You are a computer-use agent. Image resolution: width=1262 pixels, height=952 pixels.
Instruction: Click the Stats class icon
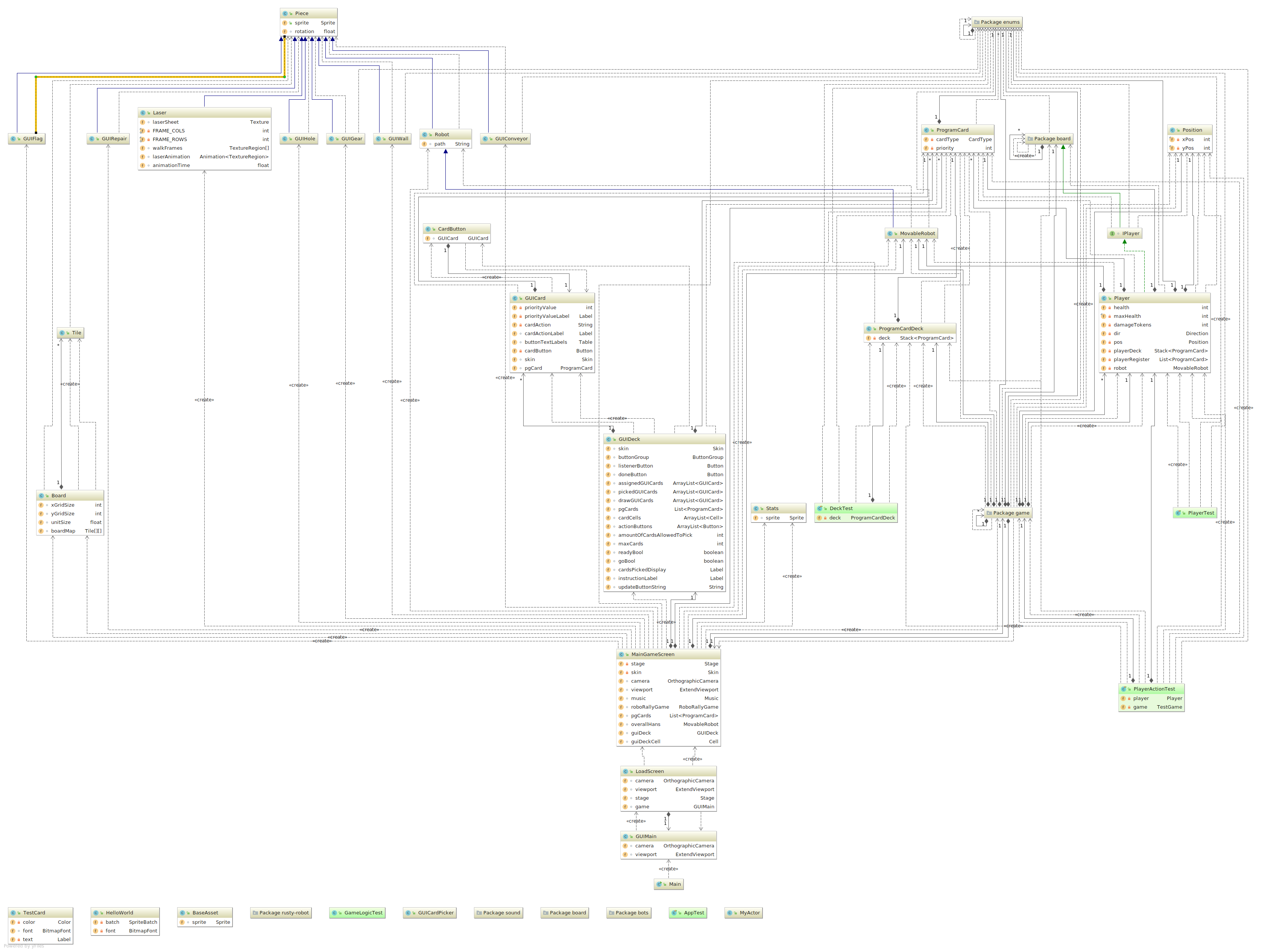756,508
